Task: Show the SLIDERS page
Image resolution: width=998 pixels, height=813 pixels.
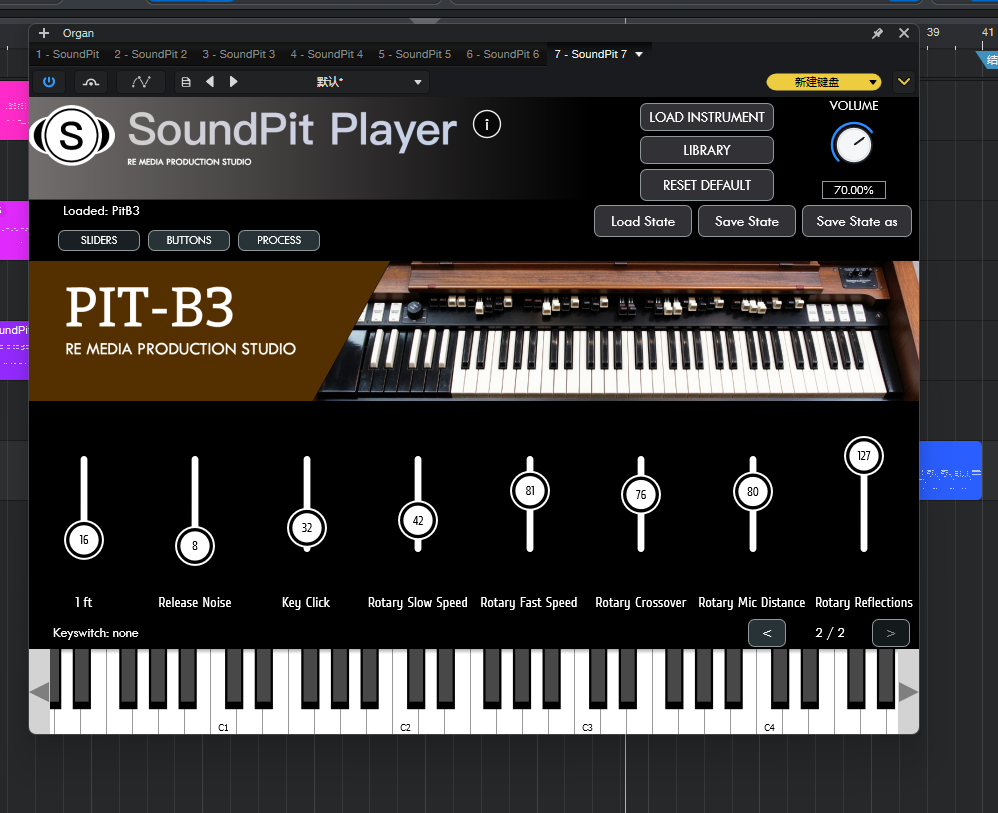Action: coord(99,240)
